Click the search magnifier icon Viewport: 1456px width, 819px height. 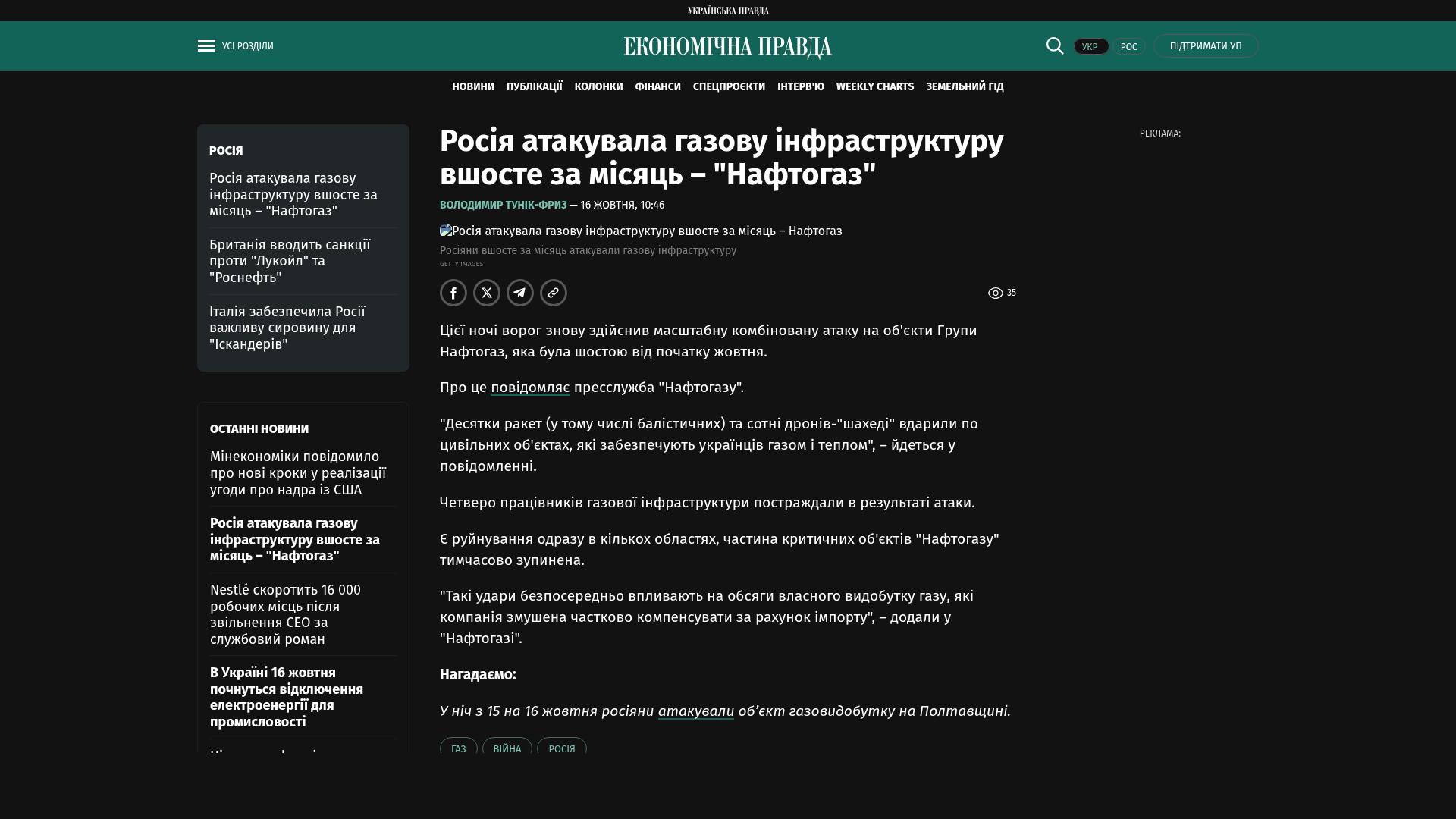(x=1055, y=46)
